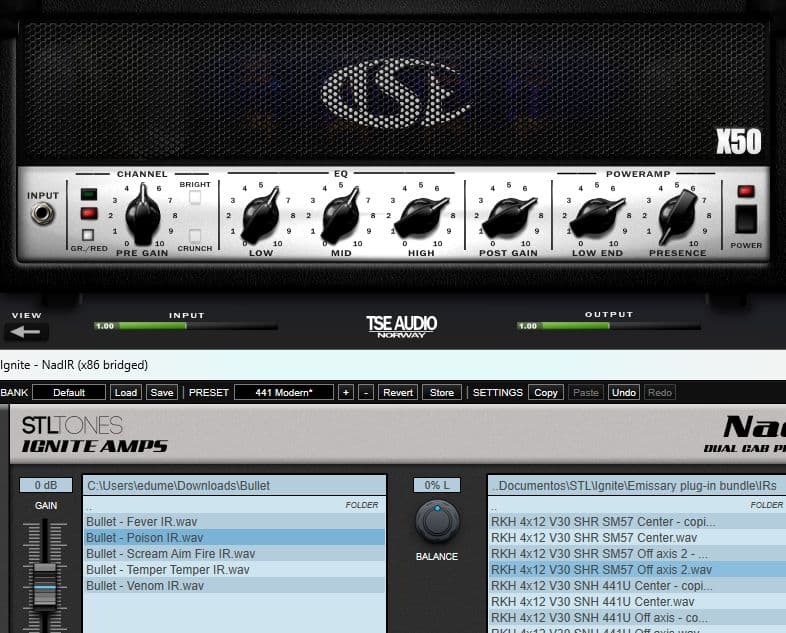Select RKH 4x12 V30 SNH 441U Center - copi...
Viewport: 786px width, 633px height.
[x=637, y=586]
